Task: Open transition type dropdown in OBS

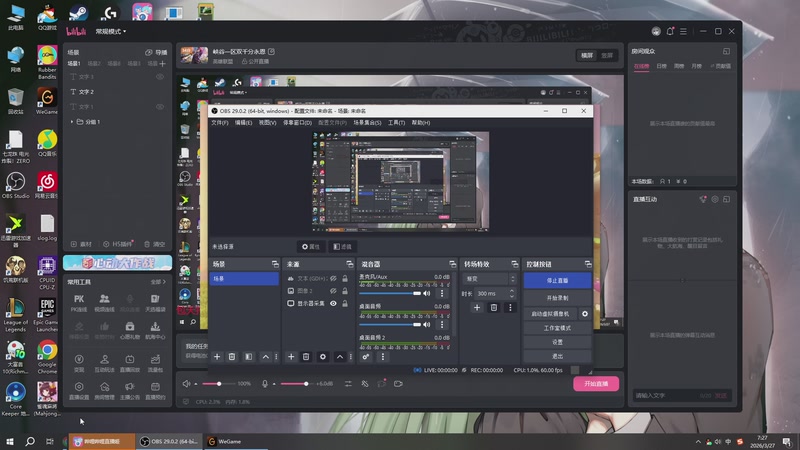Action: pyautogui.click(x=489, y=279)
